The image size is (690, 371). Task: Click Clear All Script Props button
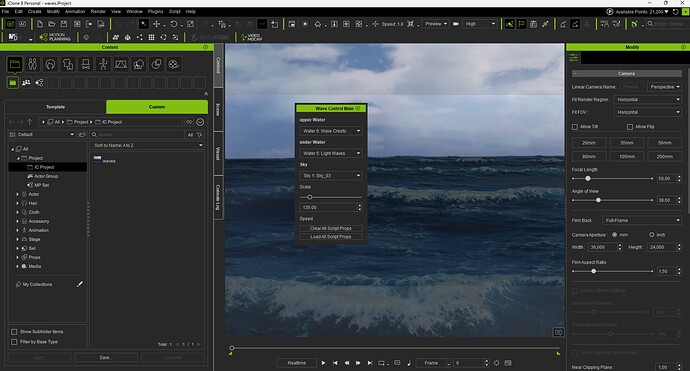331,228
